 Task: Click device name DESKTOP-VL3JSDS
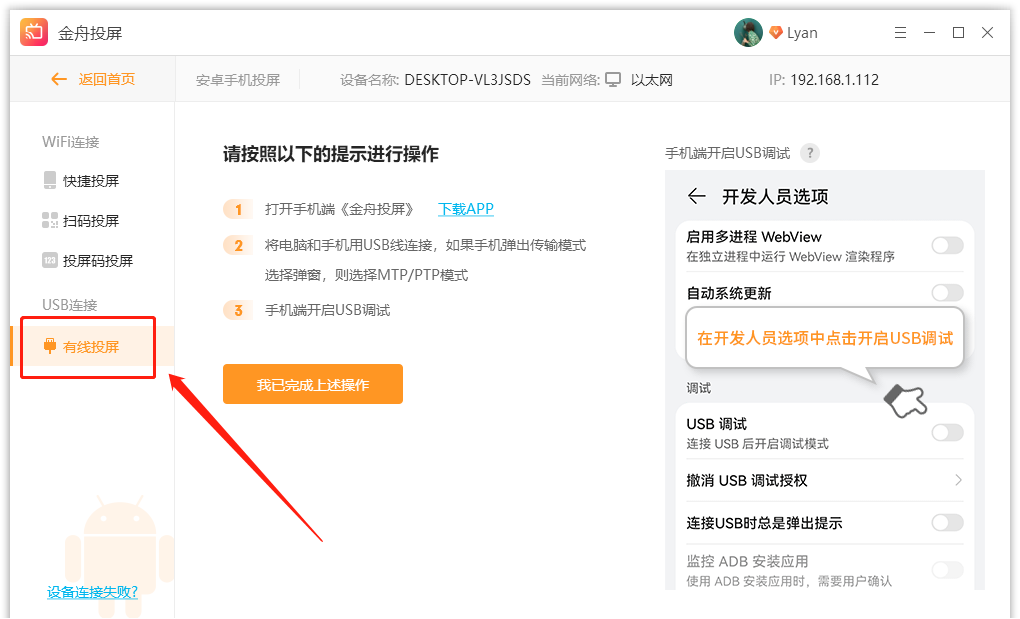tap(468, 79)
